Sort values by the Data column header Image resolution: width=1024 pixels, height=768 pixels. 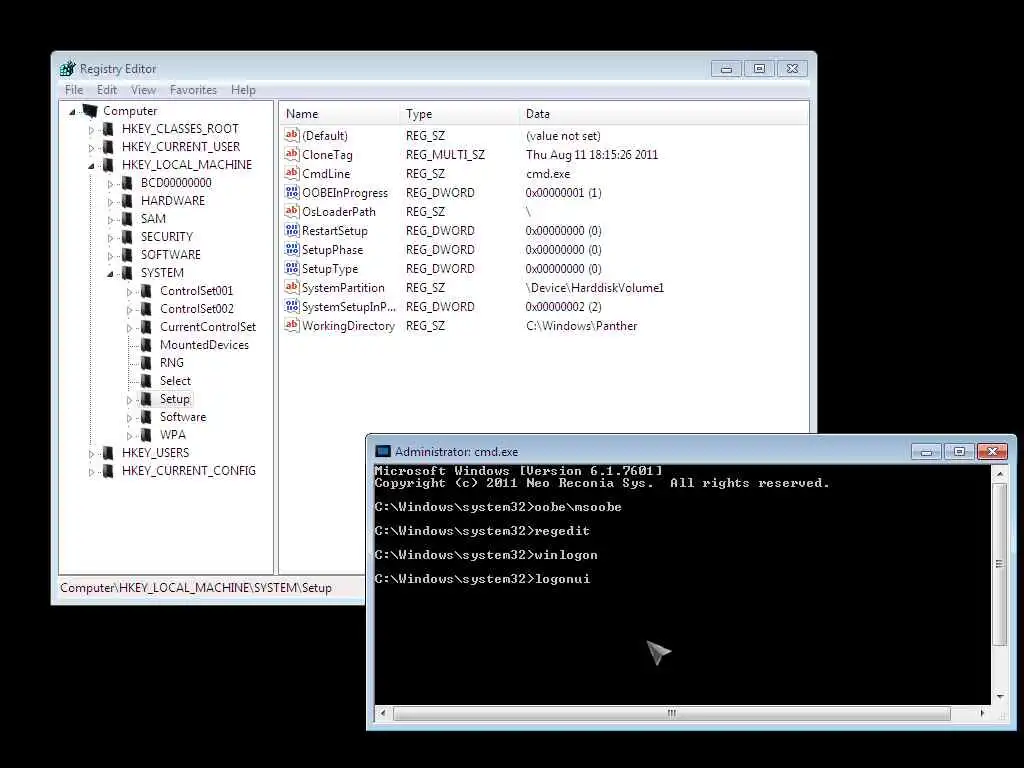pyautogui.click(x=664, y=114)
